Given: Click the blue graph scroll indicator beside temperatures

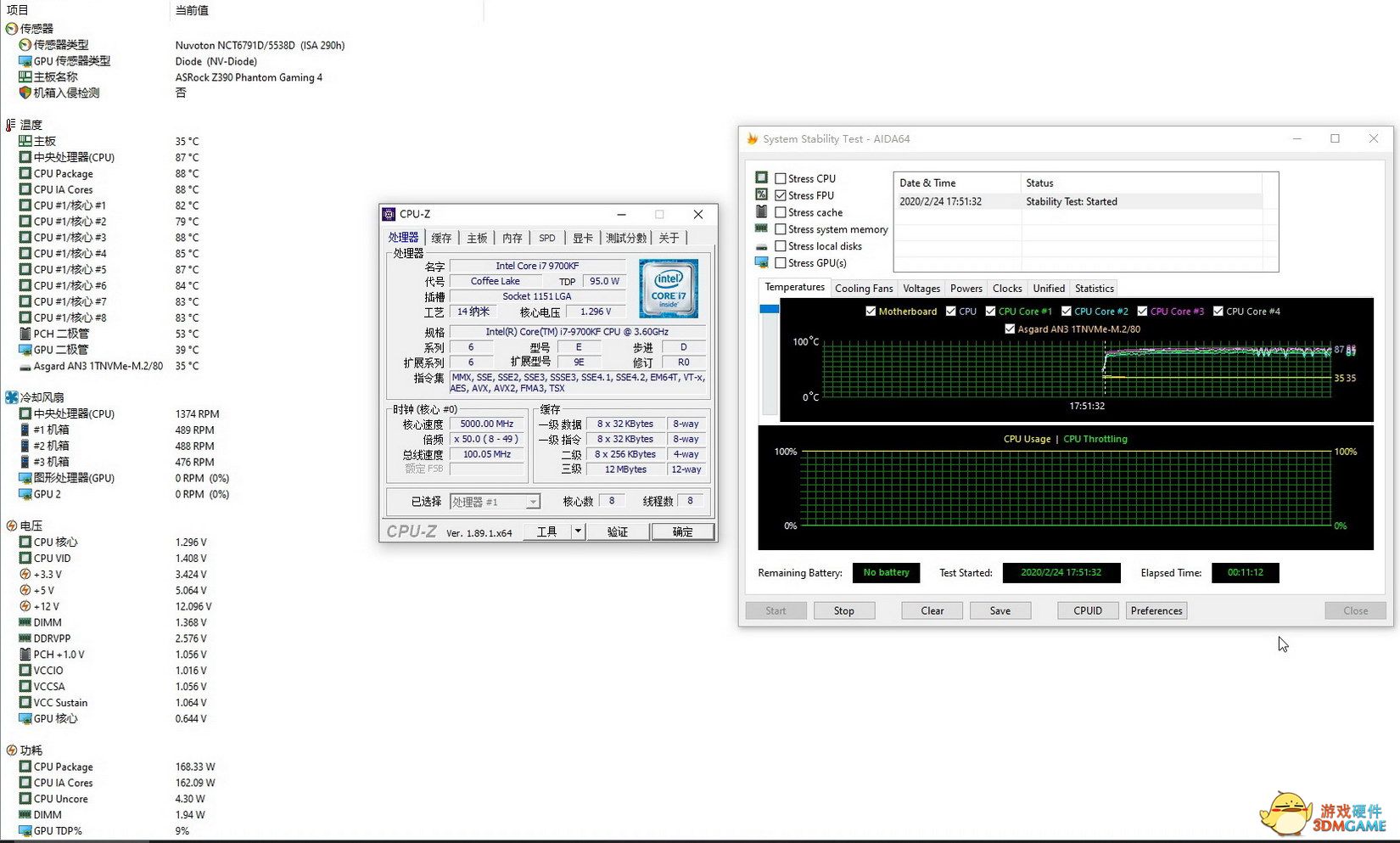Looking at the screenshot, I should [x=769, y=309].
